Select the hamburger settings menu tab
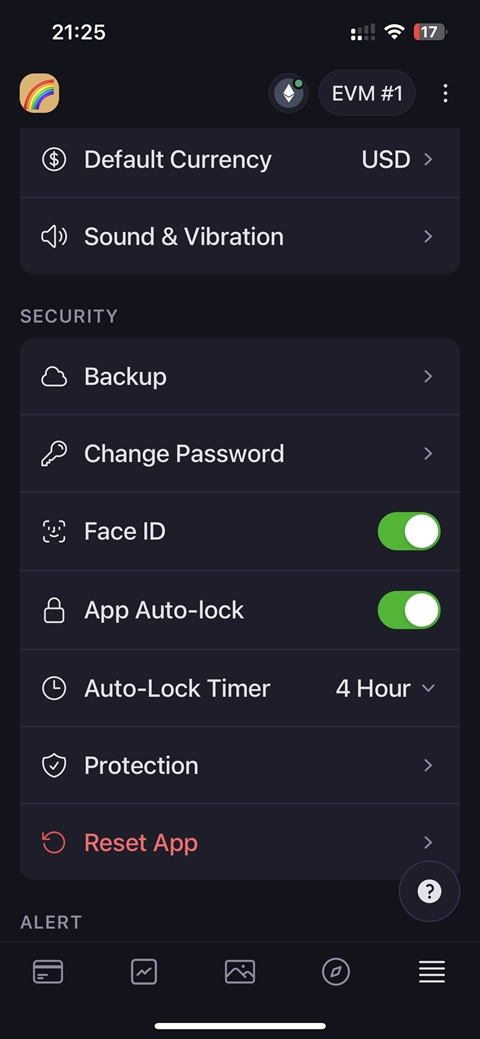The image size is (480, 1039). click(432, 972)
